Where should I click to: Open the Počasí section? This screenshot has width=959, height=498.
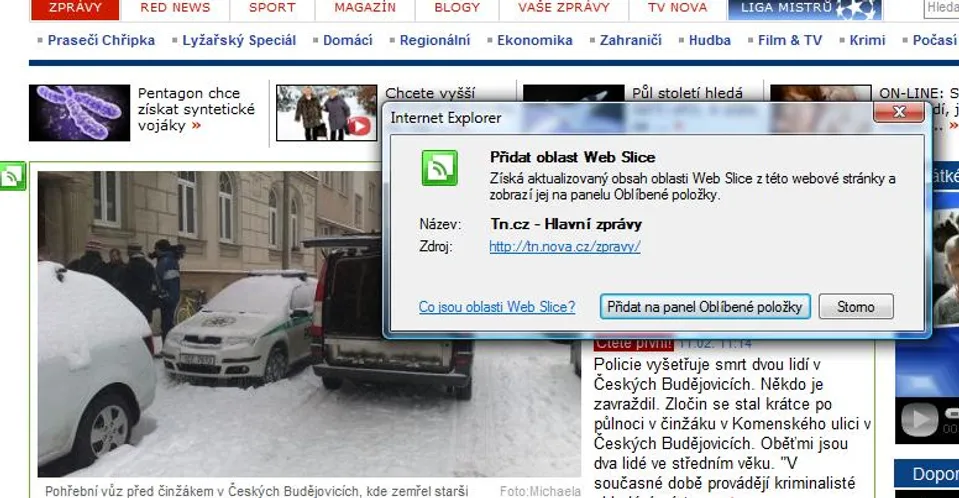pos(935,40)
